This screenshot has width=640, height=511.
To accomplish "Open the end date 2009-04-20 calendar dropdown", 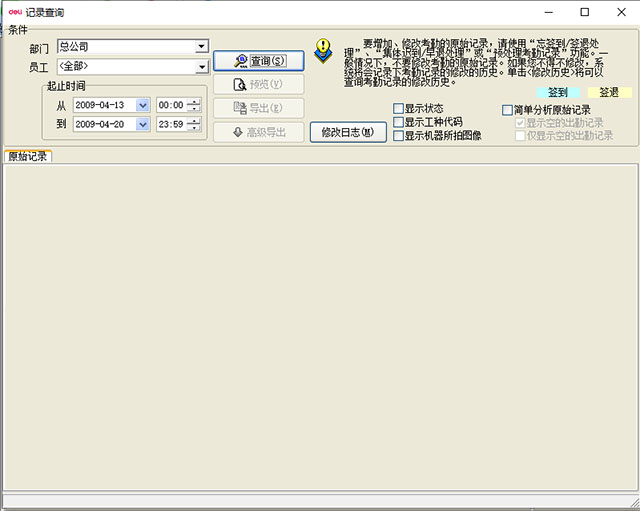I will pyautogui.click(x=143, y=125).
